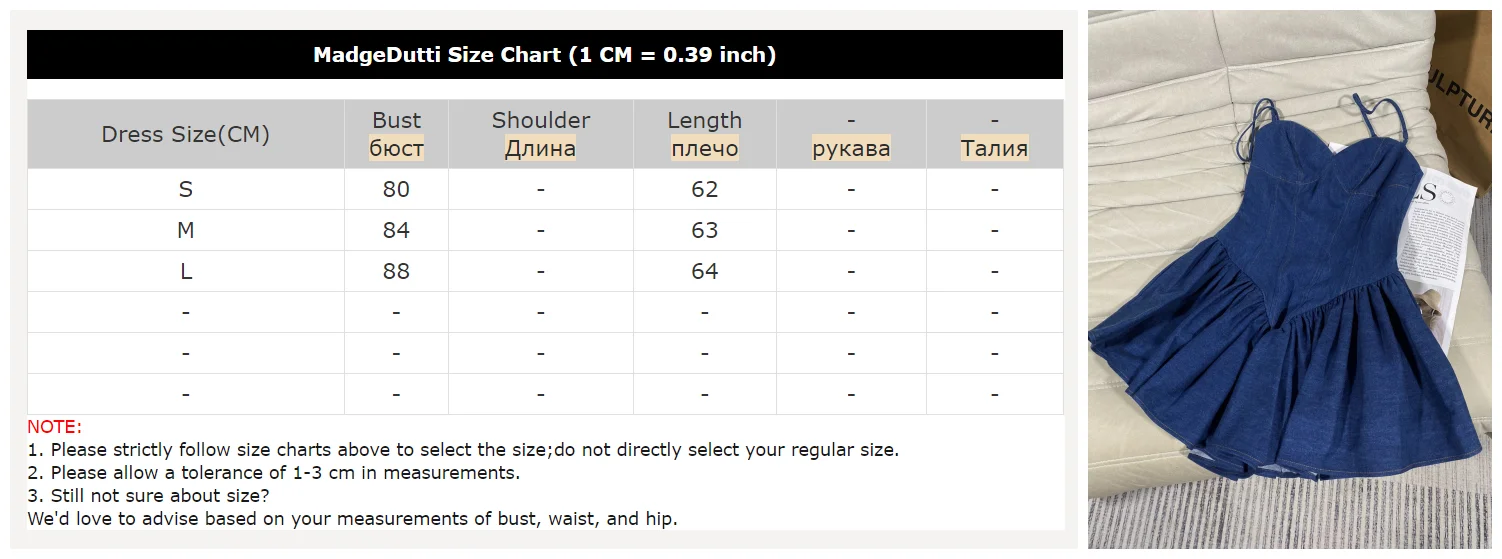Screen dimensions: 1502x559
Task: Select the S size row label
Action: point(186,189)
